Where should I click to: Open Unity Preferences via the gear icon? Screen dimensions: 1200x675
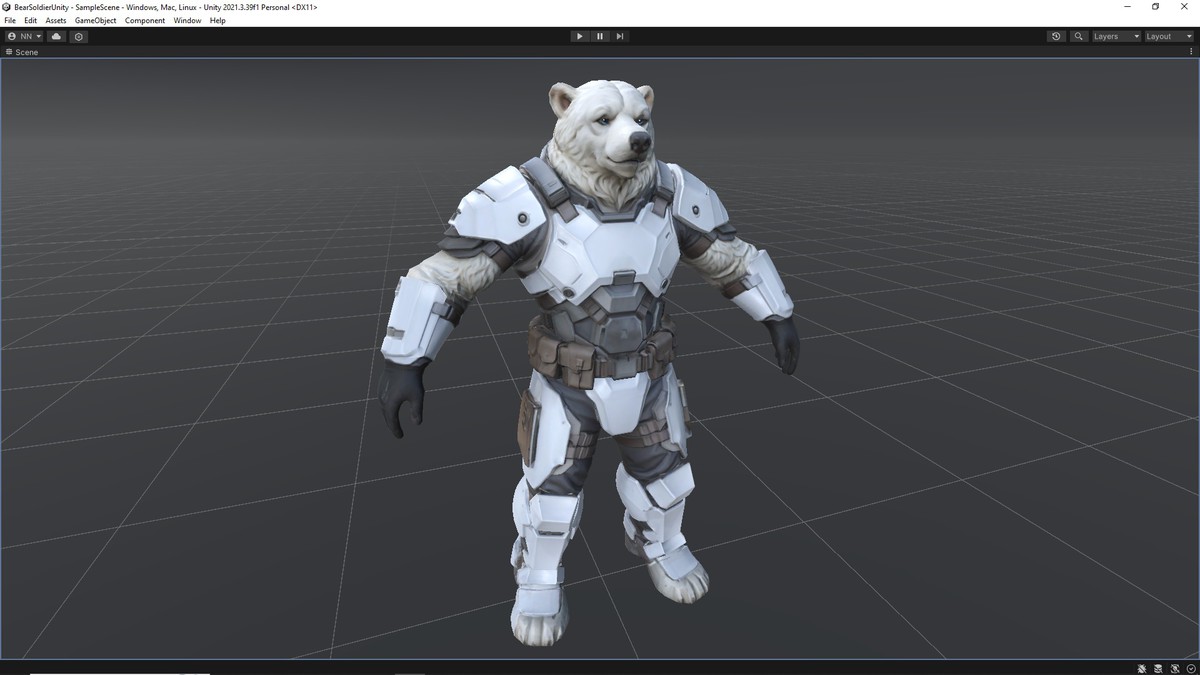coord(78,36)
